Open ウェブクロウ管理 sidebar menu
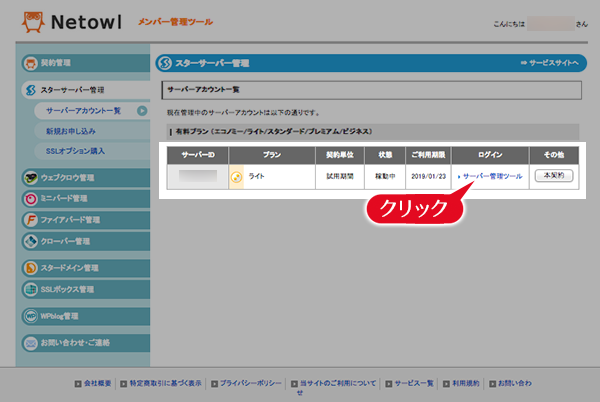 click(x=86, y=177)
